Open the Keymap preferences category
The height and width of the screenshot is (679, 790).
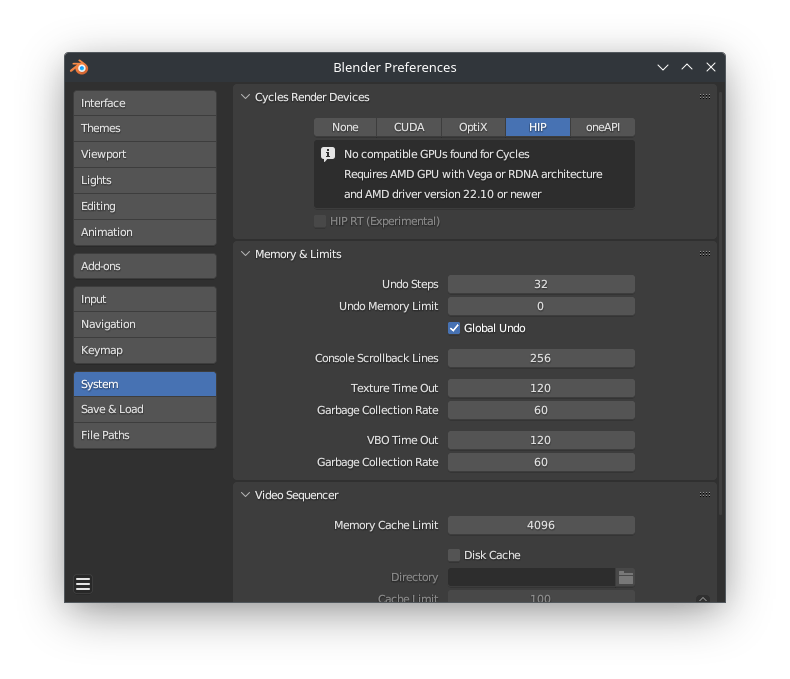coord(145,350)
